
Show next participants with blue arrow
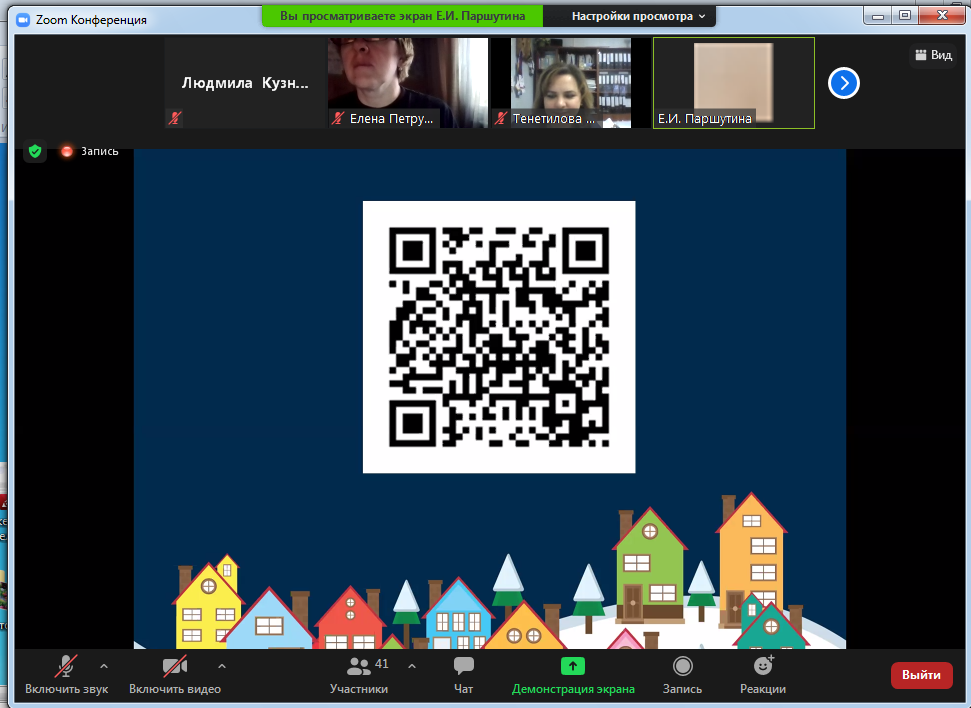click(844, 83)
